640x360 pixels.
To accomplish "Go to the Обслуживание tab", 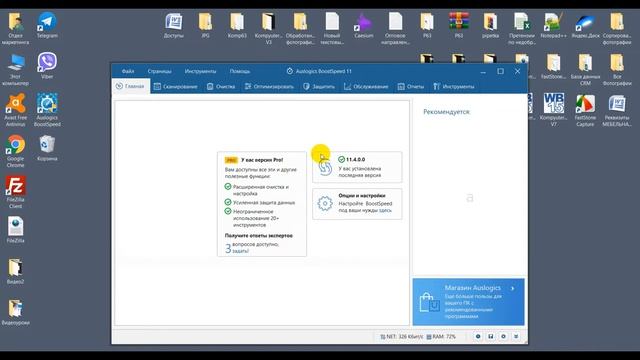I will click(x=366, y=87).
